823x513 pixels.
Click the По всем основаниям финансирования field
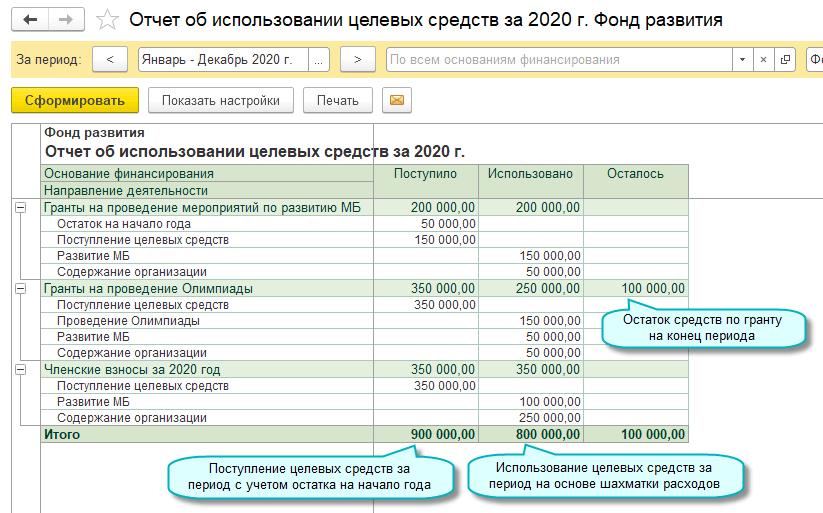[x=559, y=60]
